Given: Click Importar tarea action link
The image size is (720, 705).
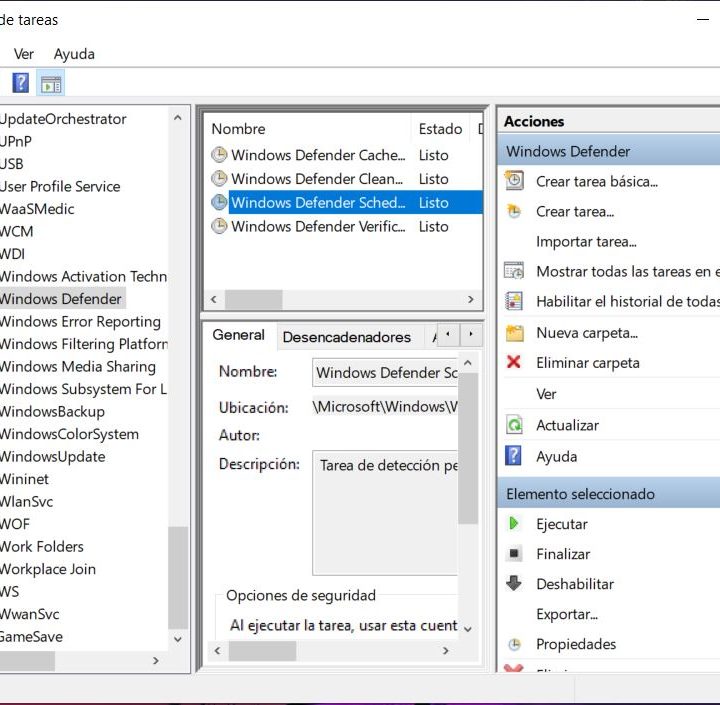Looking at the screenshot, I should (586, 242).
